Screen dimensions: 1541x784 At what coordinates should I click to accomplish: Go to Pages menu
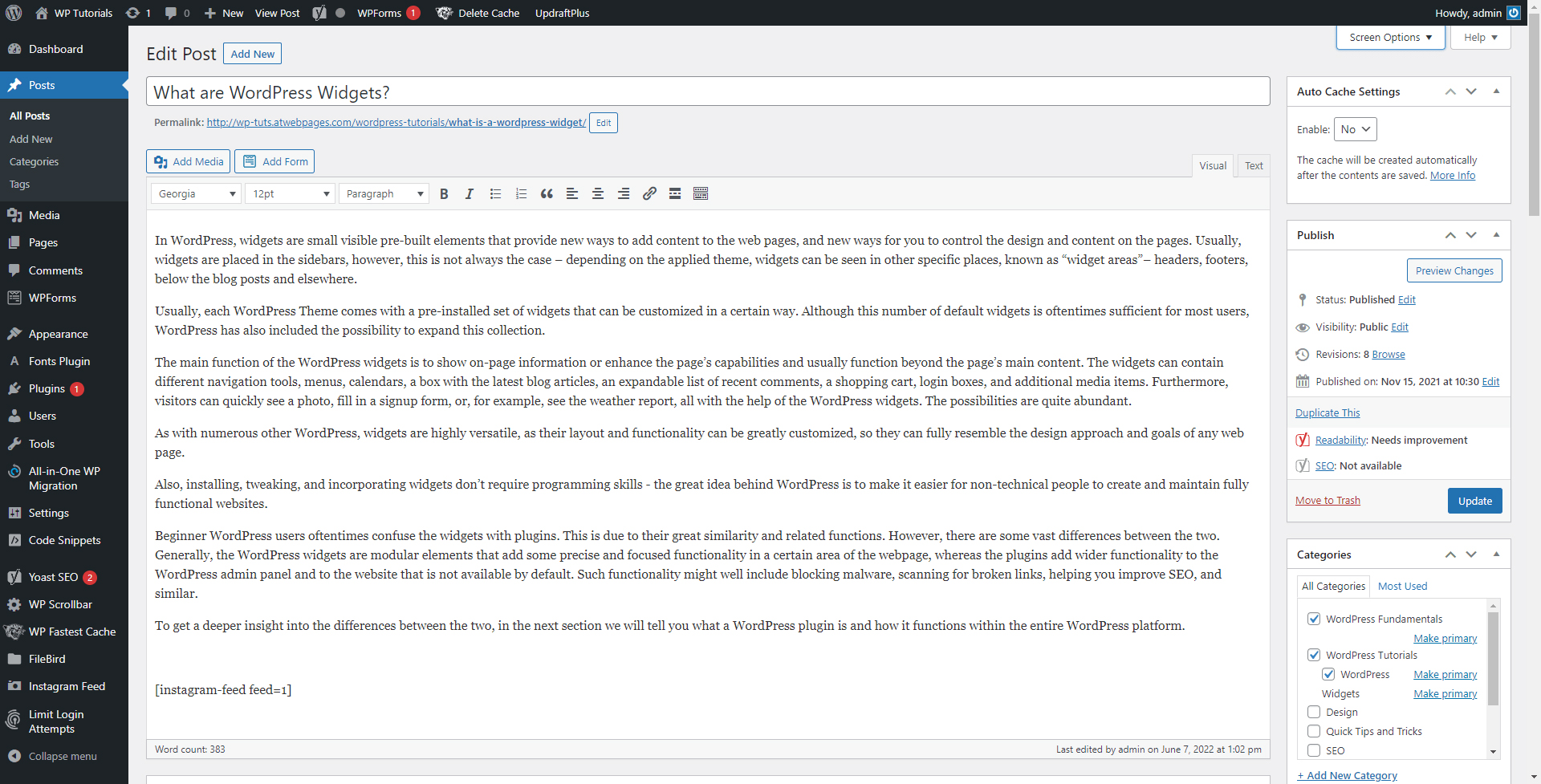tap(64, 242)
